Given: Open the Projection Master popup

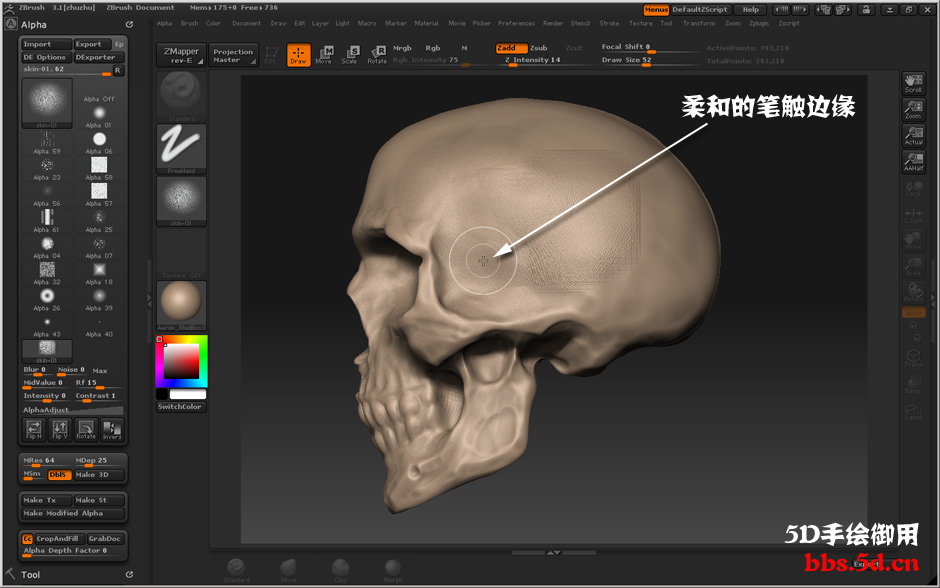Looking at the screenshot, I should tap(233, 55).
